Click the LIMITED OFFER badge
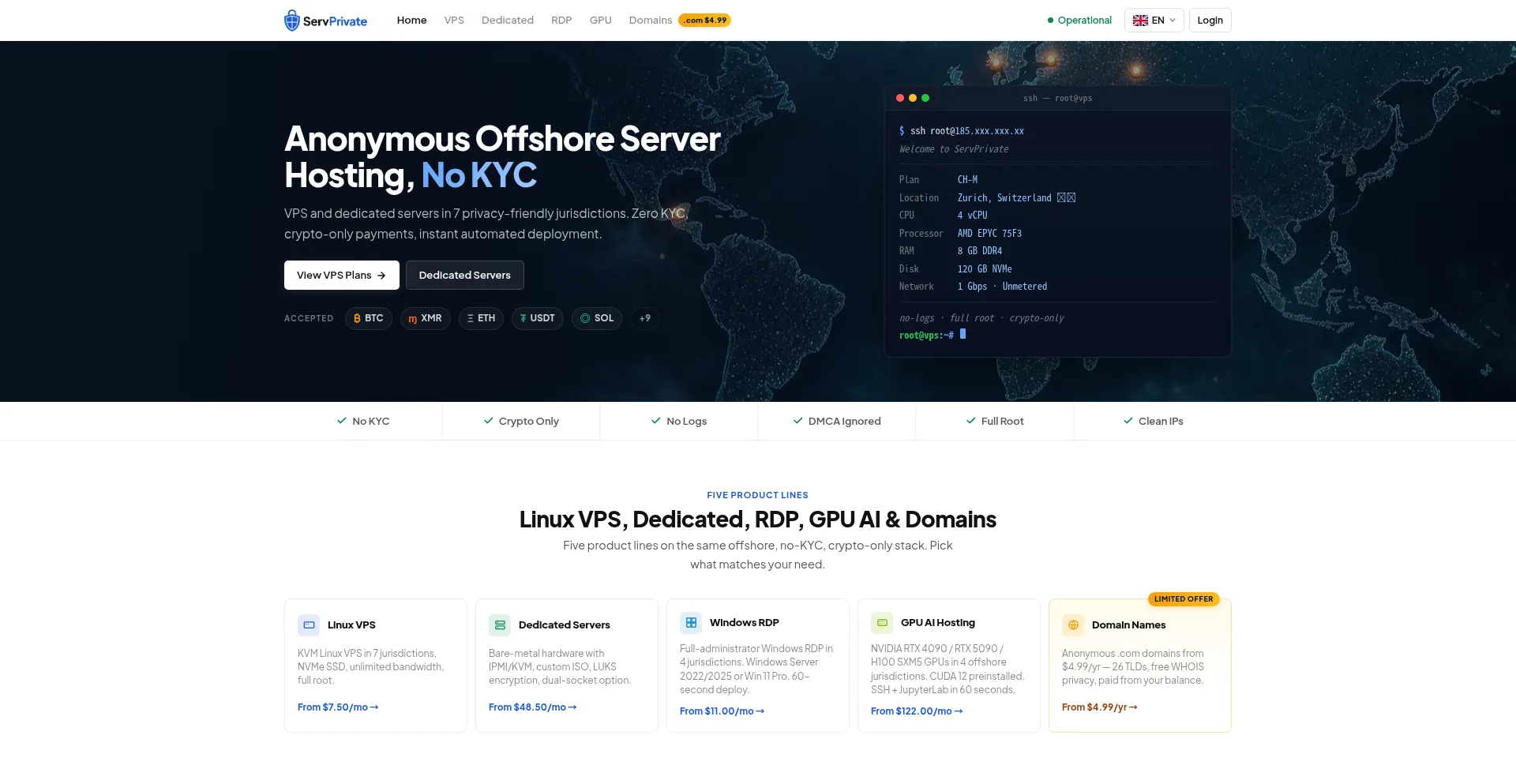The height and width of the screenshot is (784, 1516). (1184, 599)
